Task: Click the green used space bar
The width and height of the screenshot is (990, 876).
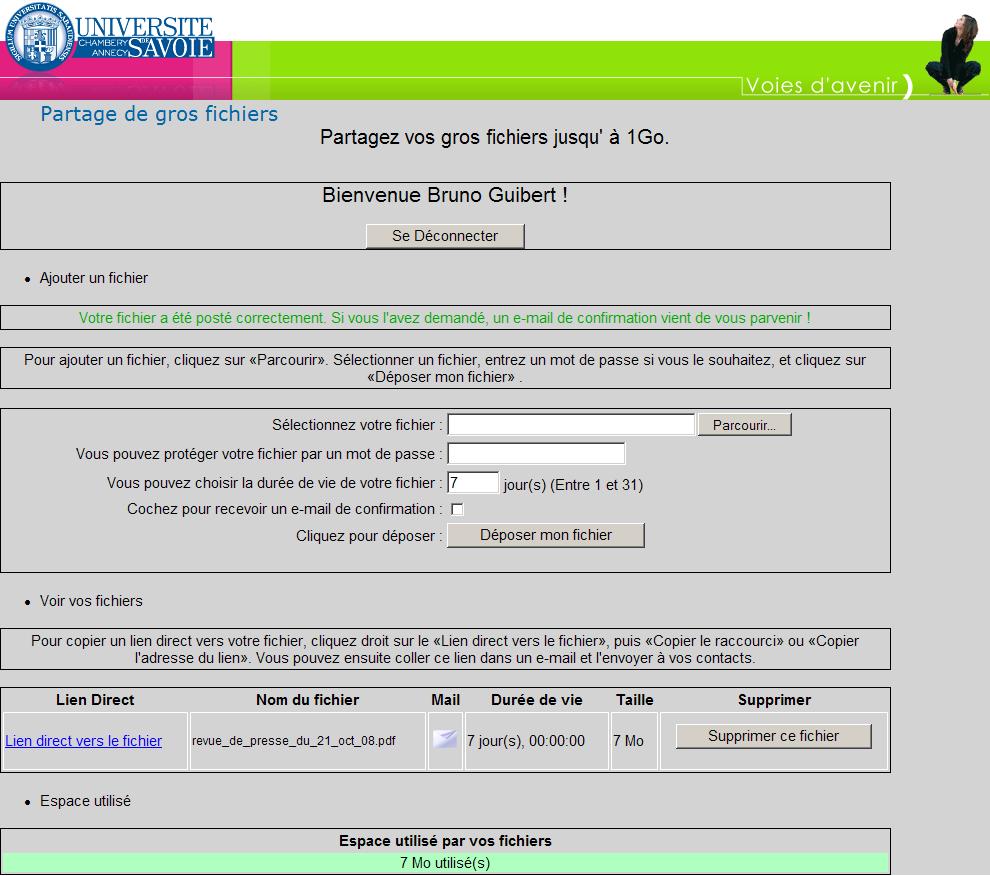Action: [445, 863]
